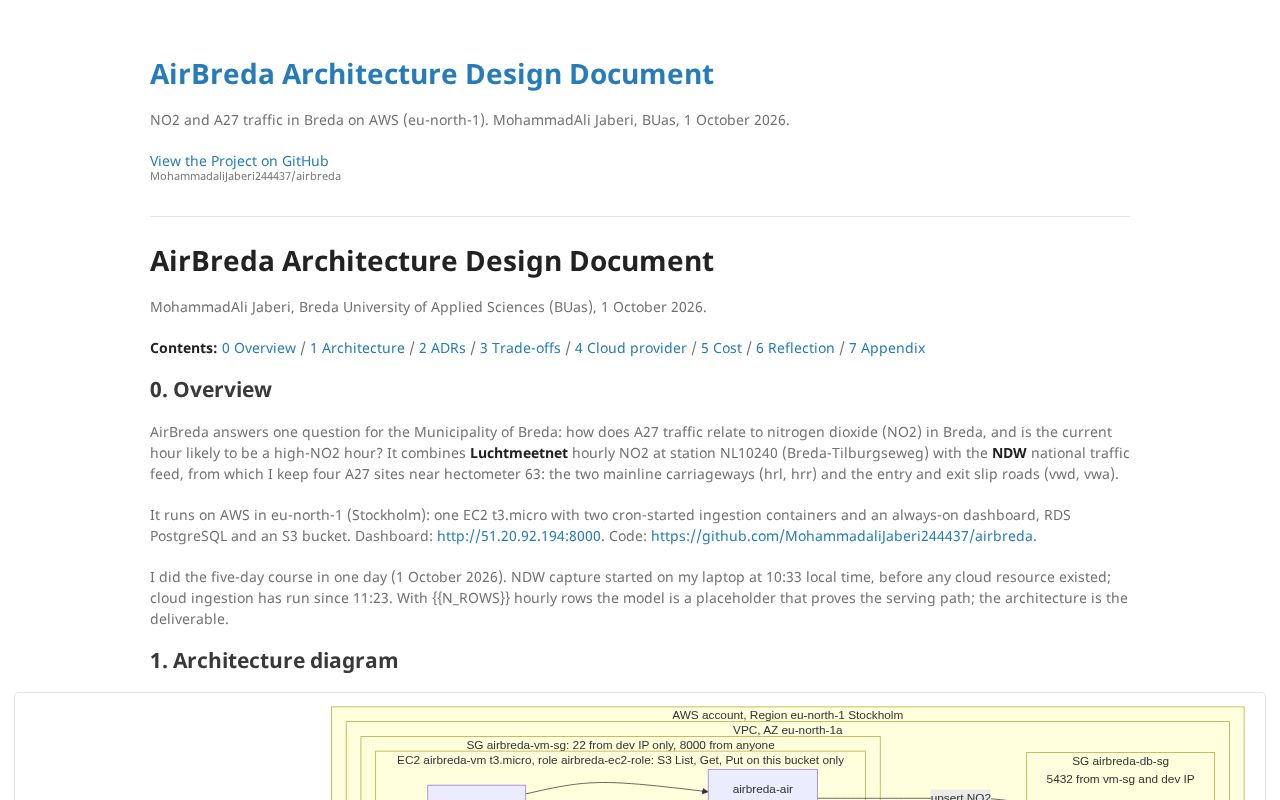1280x800 pixels.
Task: Click the SG airbreda-vm-sg label in diagram
Action: pos(620,745)
